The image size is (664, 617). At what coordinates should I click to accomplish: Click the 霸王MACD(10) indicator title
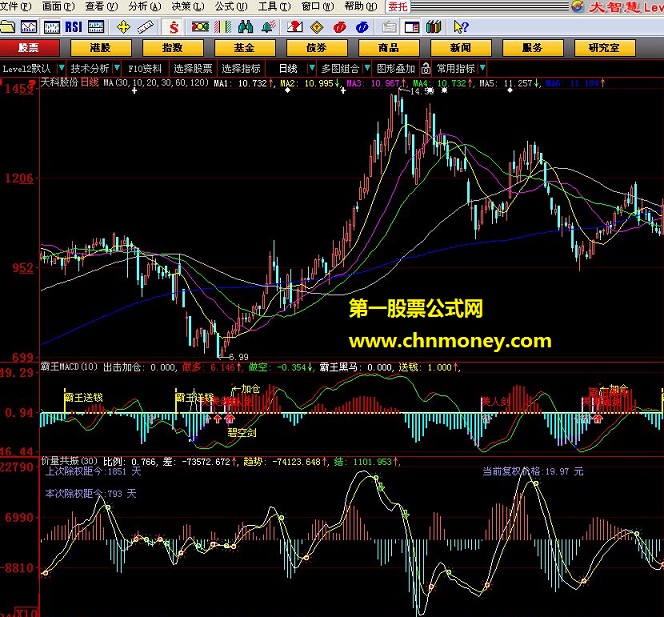69,367
